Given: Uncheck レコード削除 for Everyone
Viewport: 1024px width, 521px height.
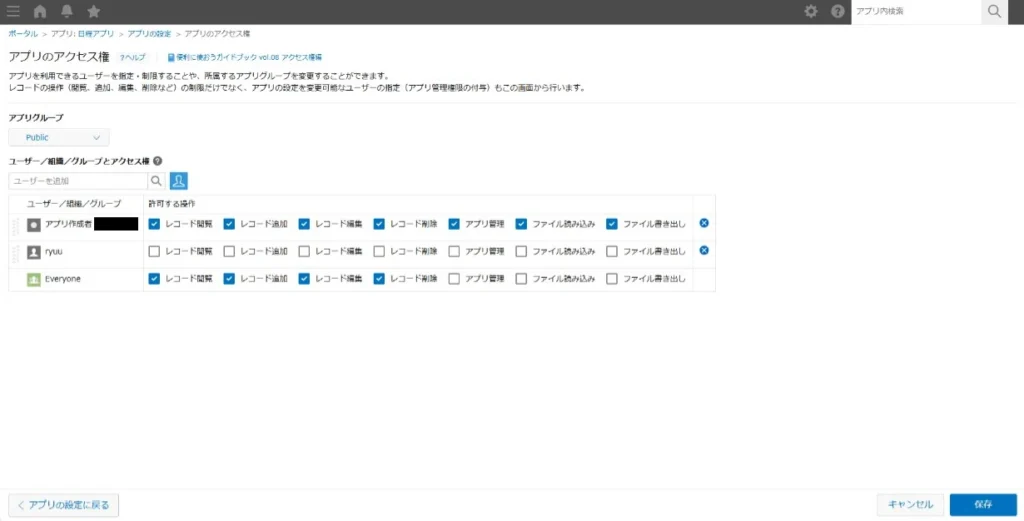Looking at the screenshot, I should click(x=379, y=279).
